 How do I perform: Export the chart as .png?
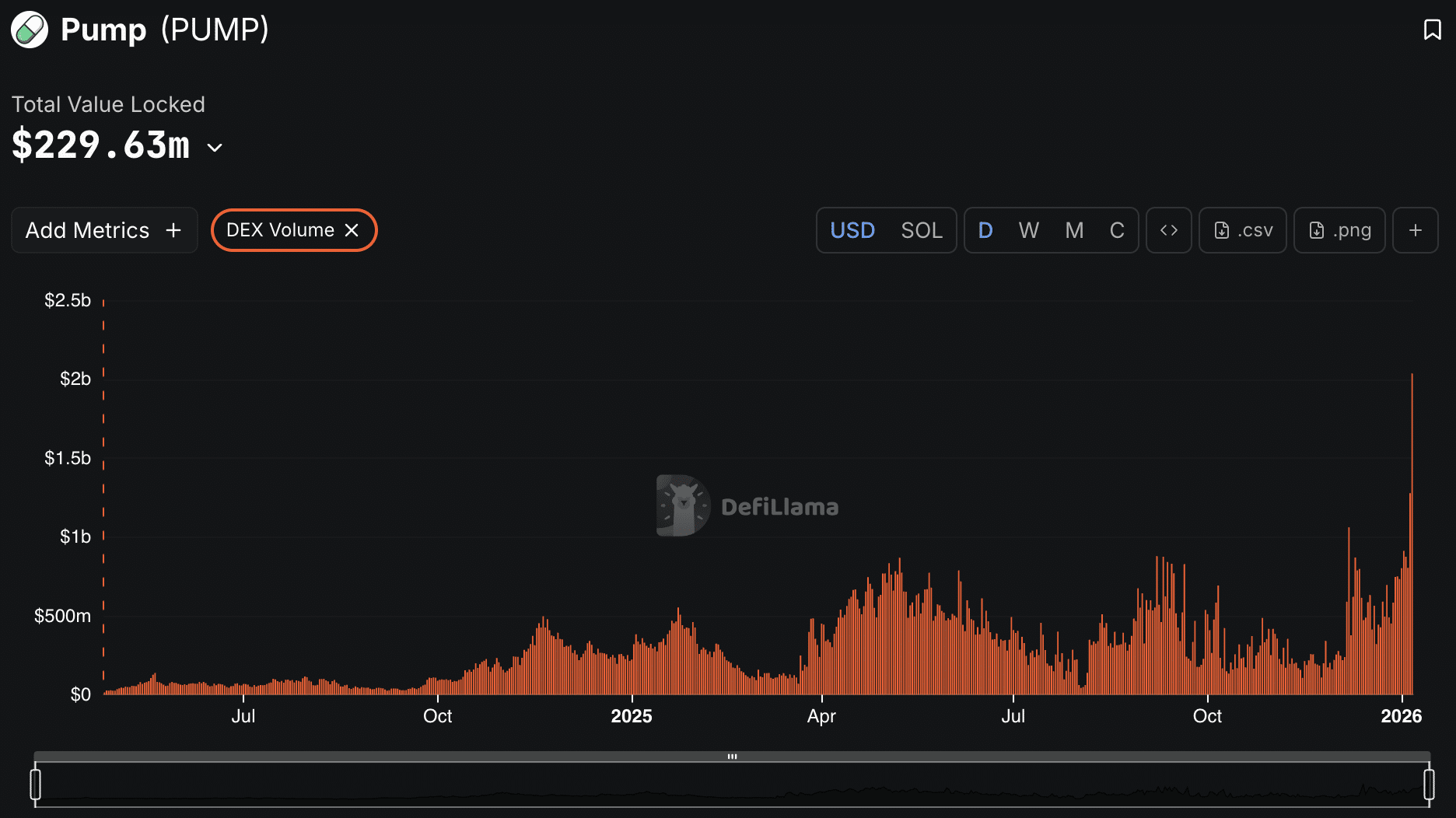[x=1339, y=230]
